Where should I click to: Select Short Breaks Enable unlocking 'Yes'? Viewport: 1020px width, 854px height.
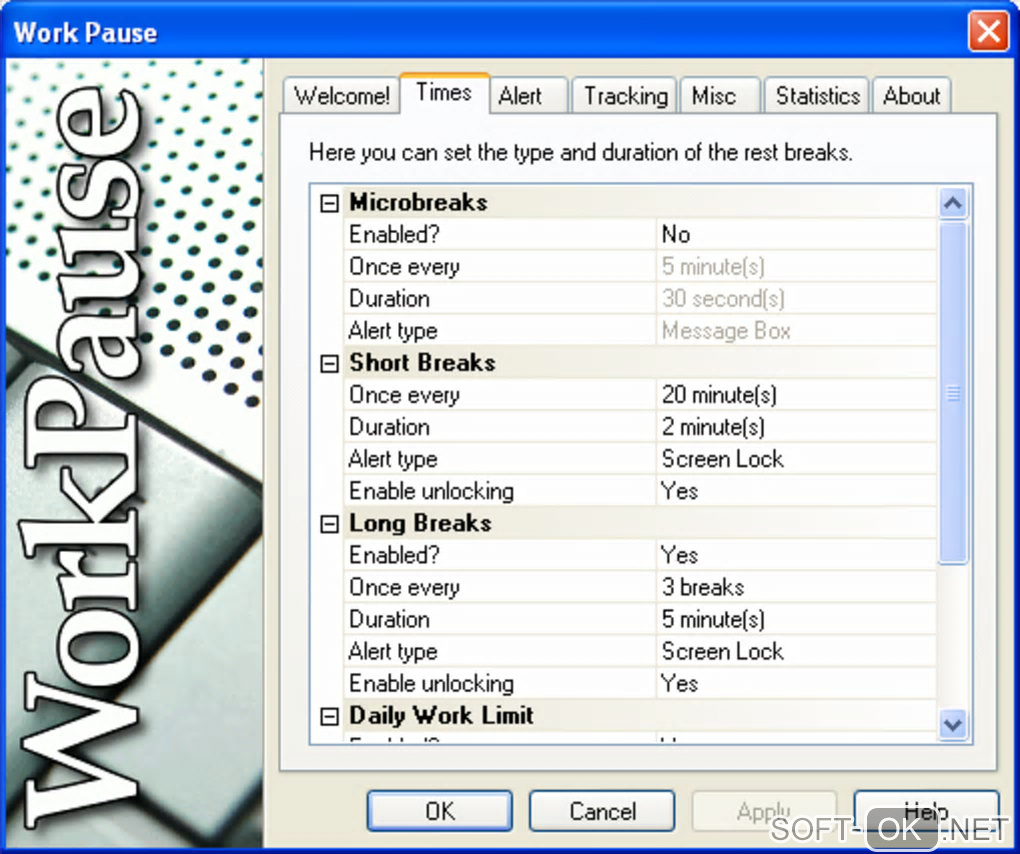coord(796,491)
